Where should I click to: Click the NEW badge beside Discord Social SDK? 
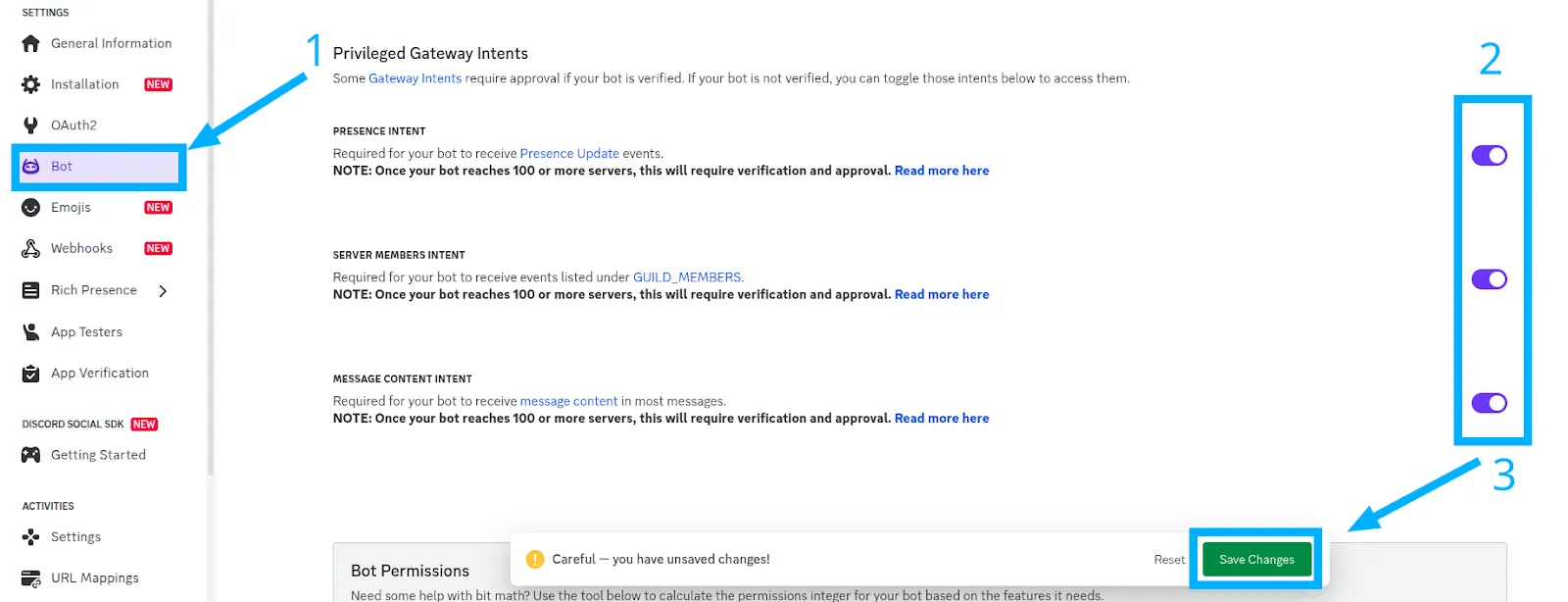[x=144, y=425]
